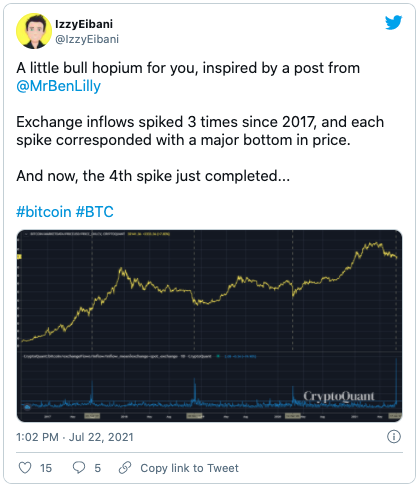Click the small cloud icon in inflow chart

28,407
